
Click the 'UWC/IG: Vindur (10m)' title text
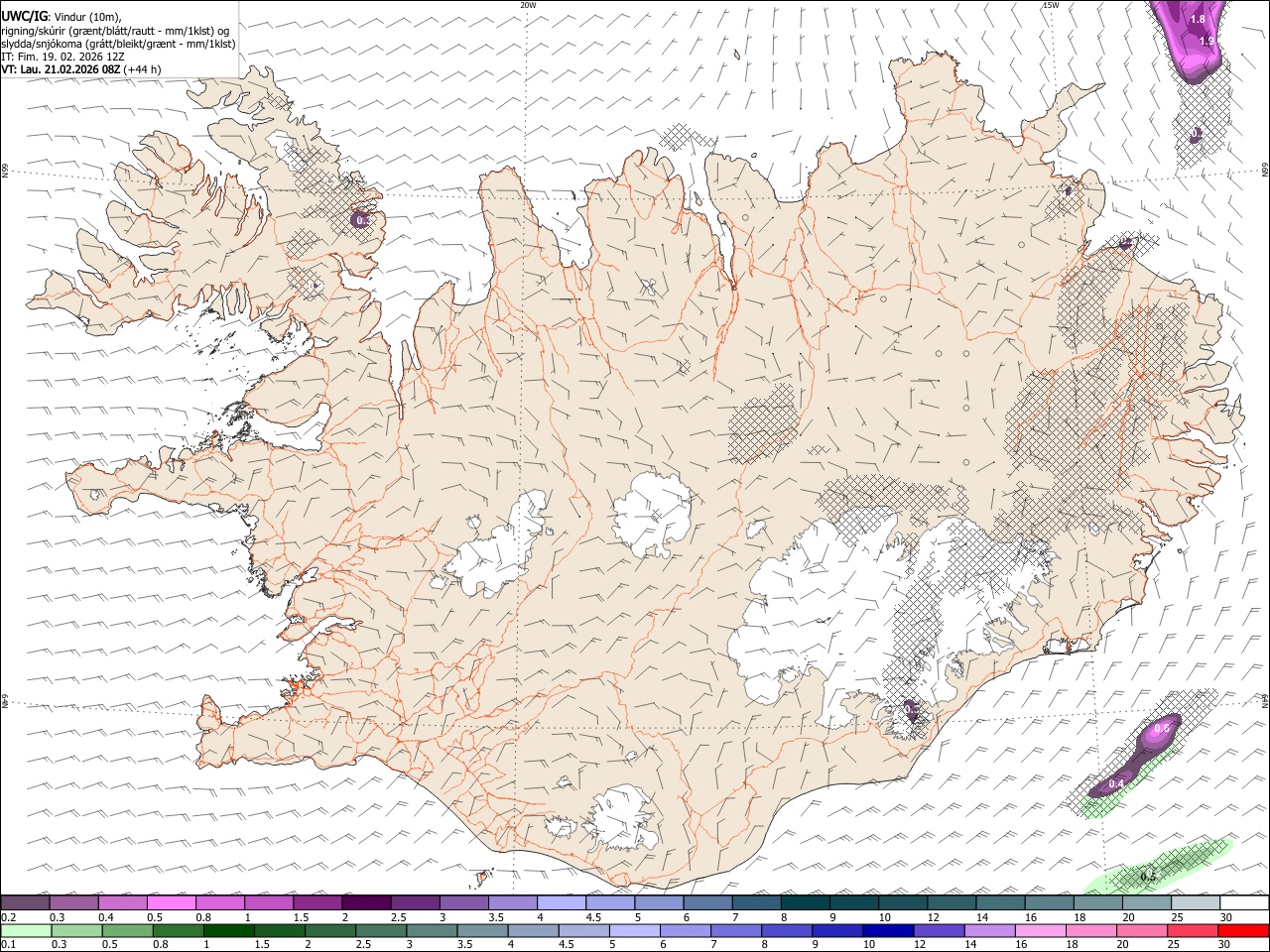62,16
